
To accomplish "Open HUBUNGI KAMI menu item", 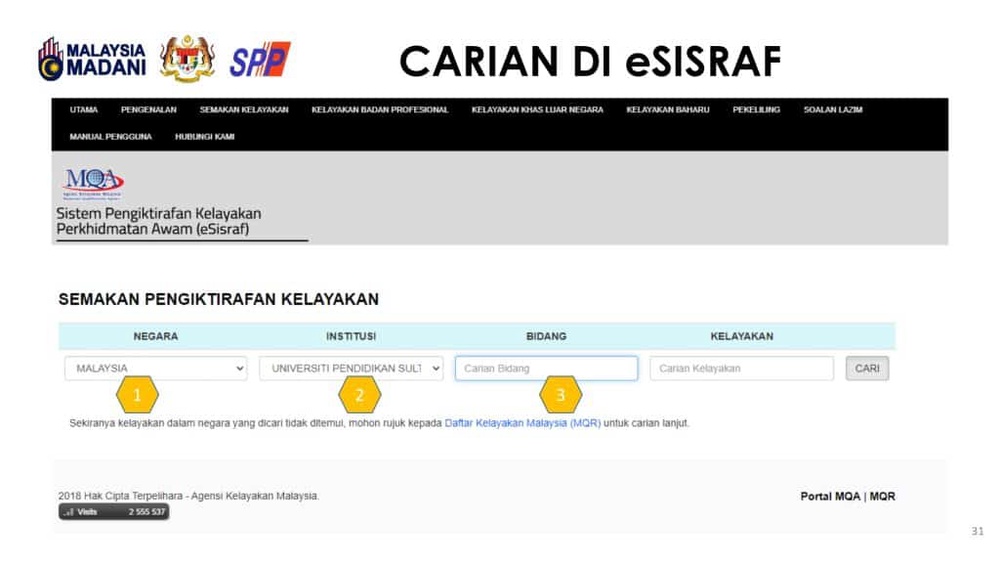I will [x=205, y=136].
